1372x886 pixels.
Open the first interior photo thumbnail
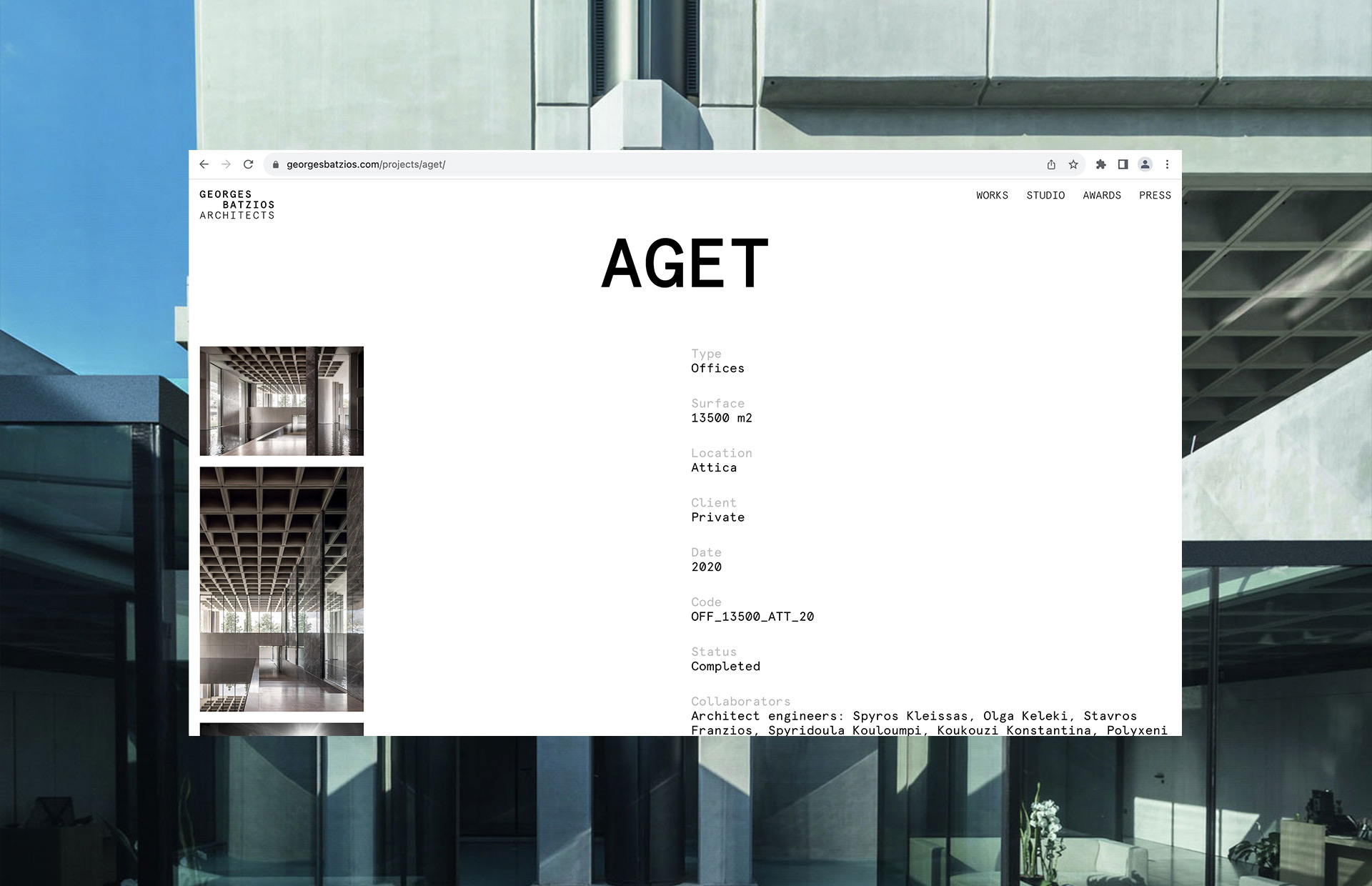point(282,401)
